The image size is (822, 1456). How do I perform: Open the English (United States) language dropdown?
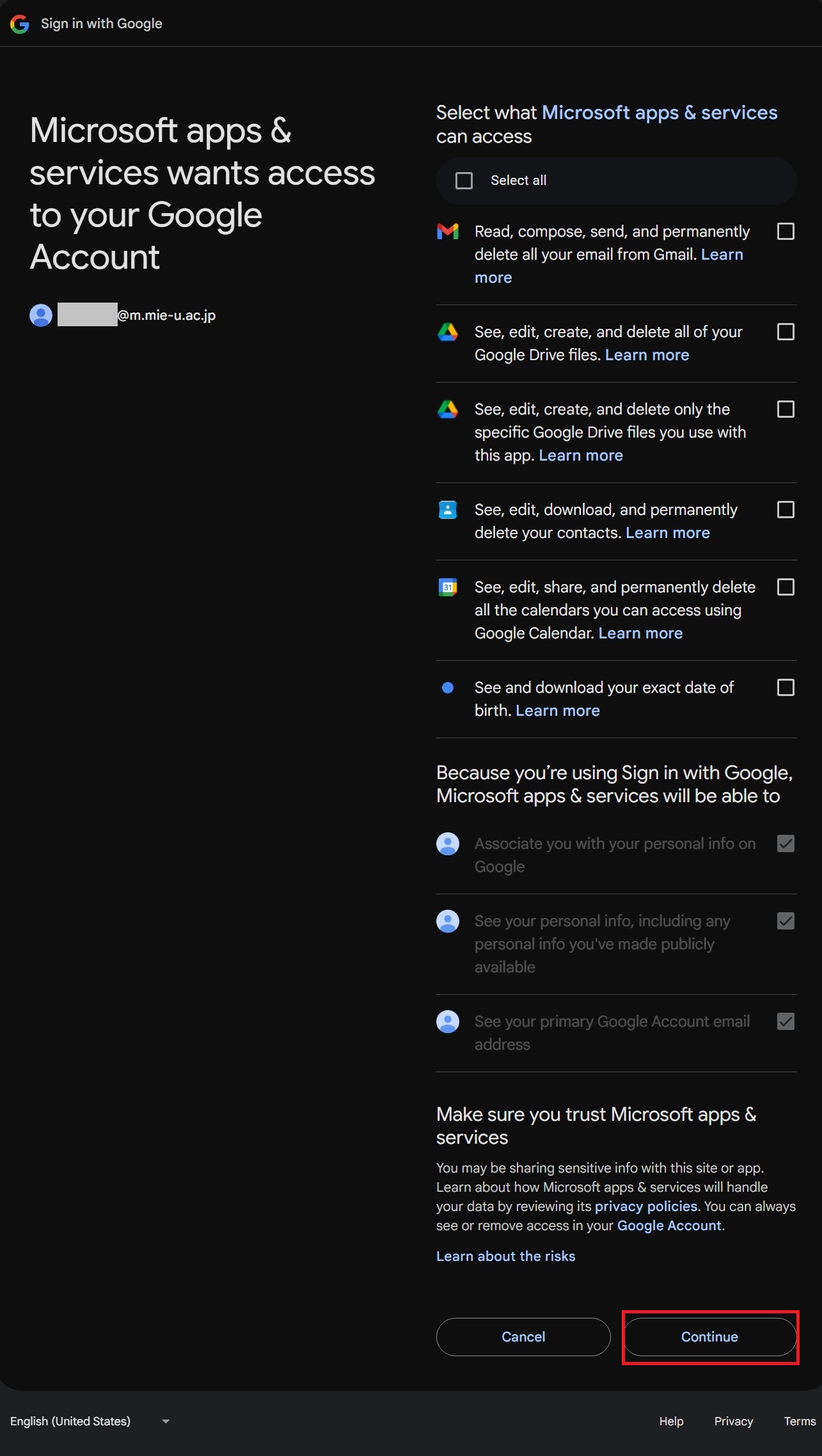pyautogui.click(x=90, y=1421)
